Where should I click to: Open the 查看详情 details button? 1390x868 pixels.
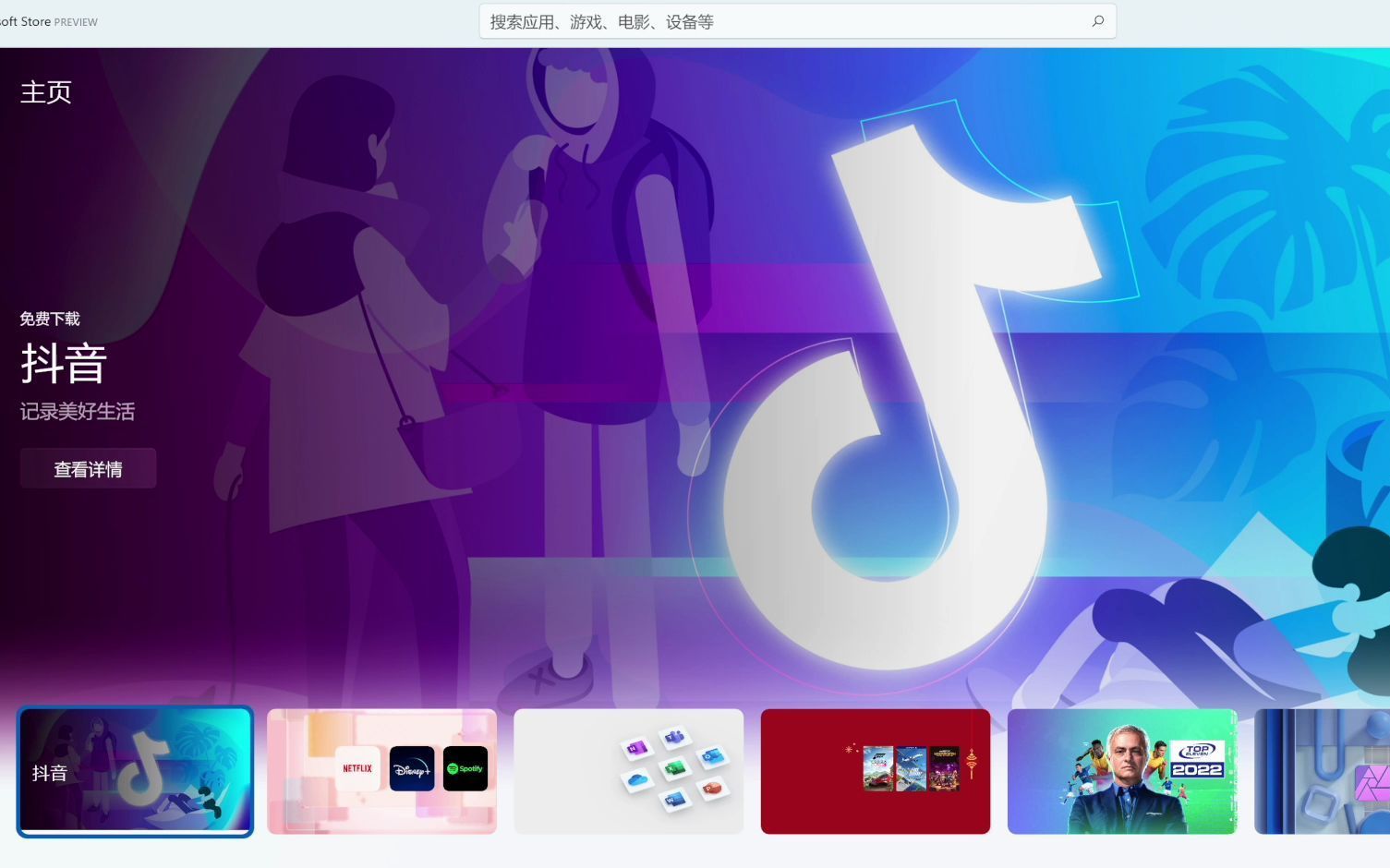[89, 469]
